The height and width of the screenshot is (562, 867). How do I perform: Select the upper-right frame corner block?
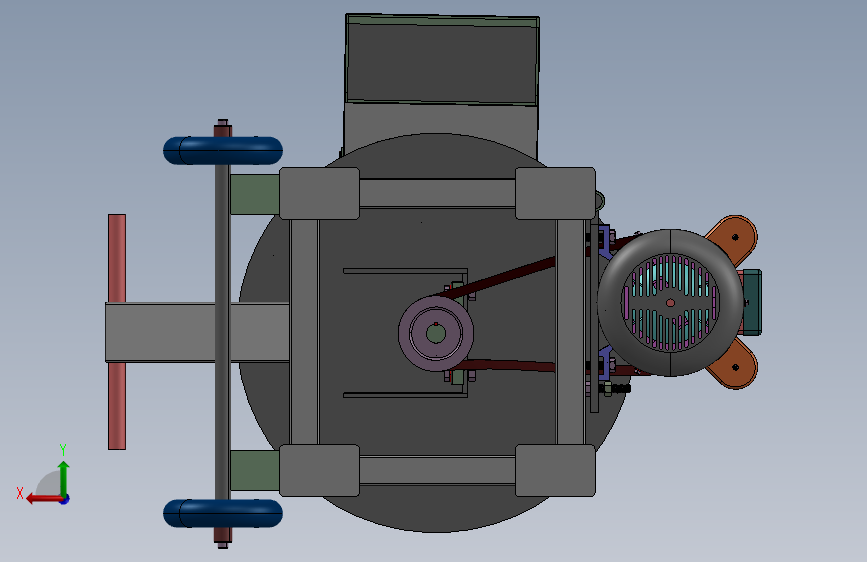(555, 194)
